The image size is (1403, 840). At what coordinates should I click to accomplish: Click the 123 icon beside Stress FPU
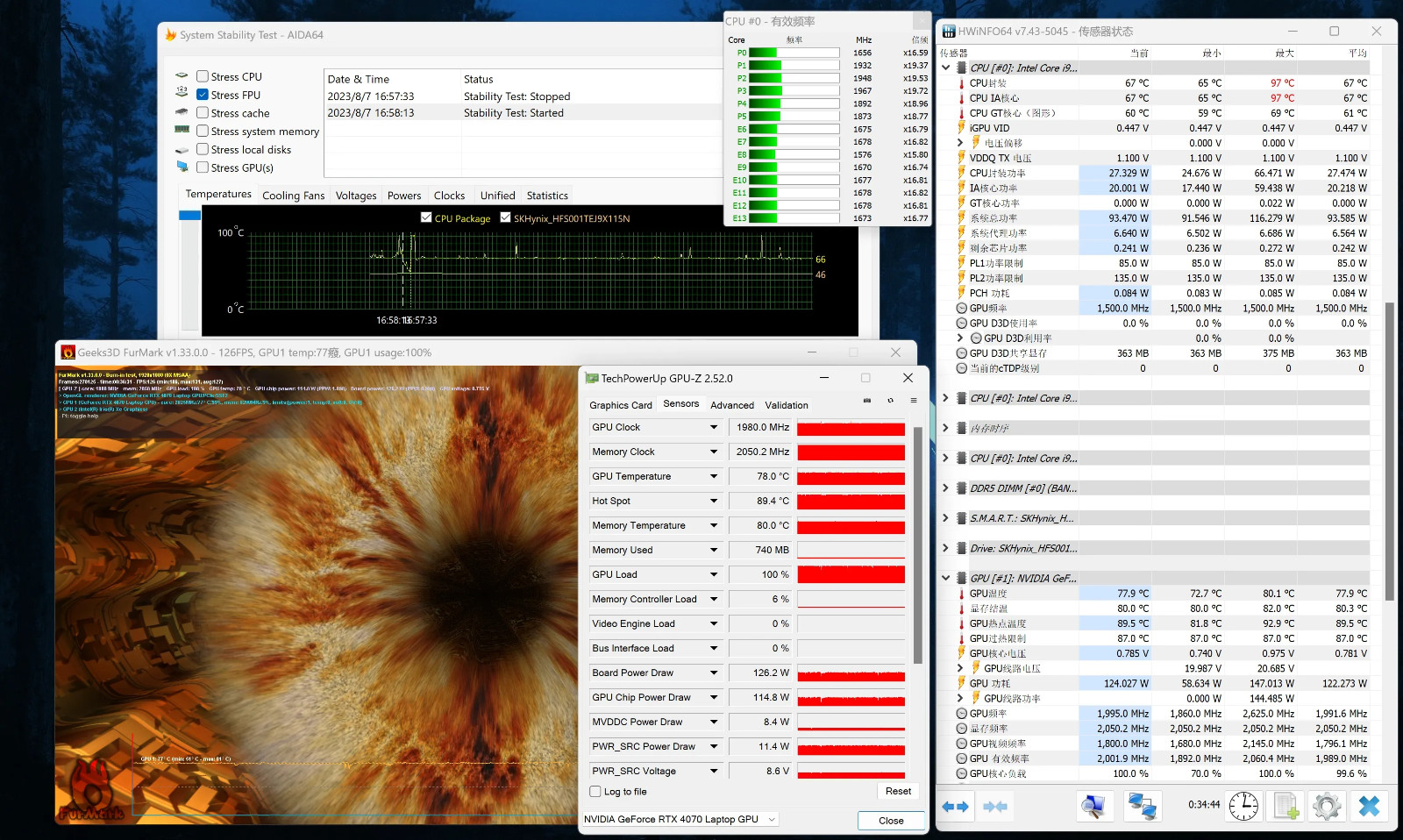click(x=182, y=91)
